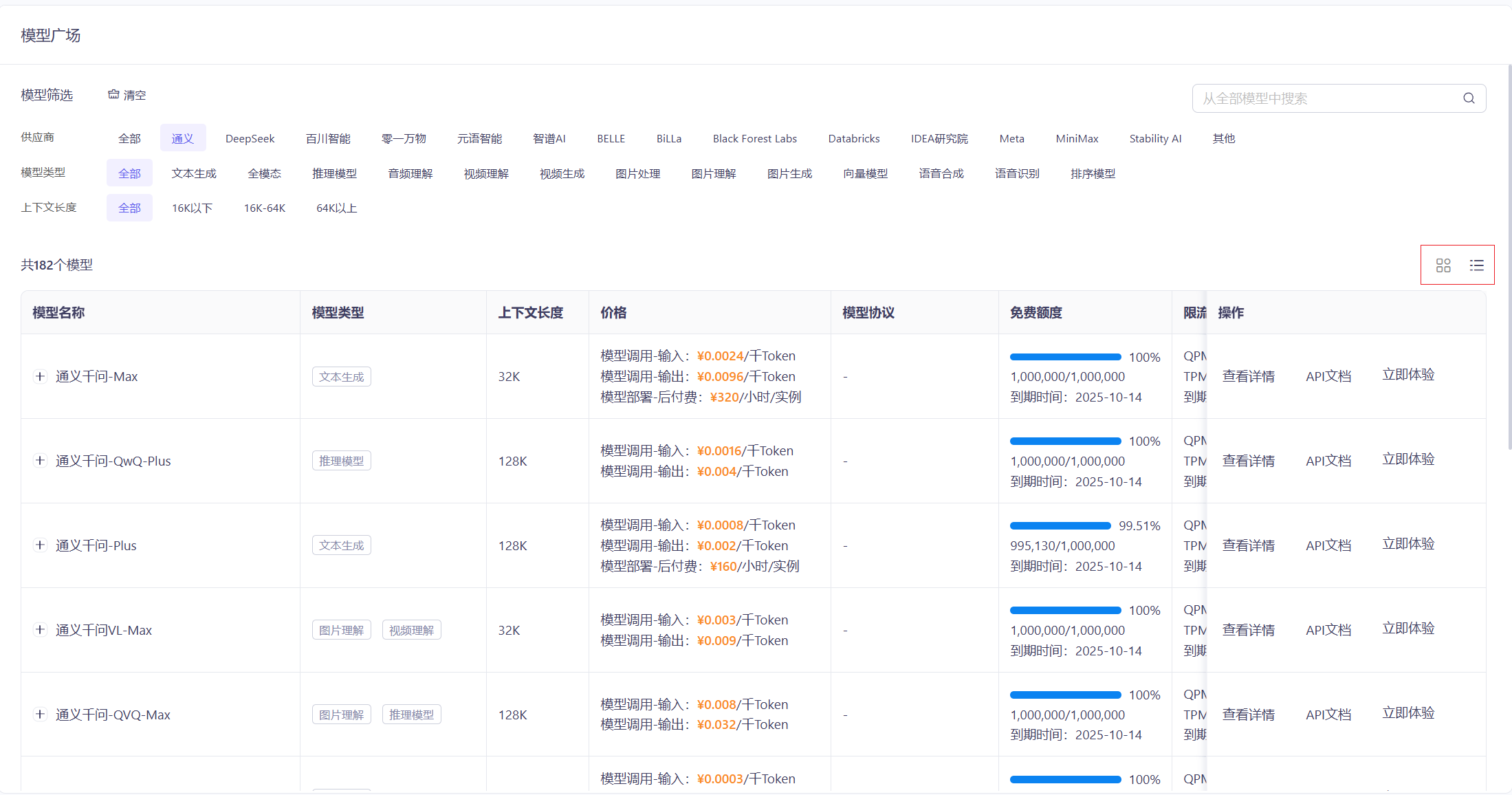Open API文档 for 通义千问-Plus

tap(1328, 545)
